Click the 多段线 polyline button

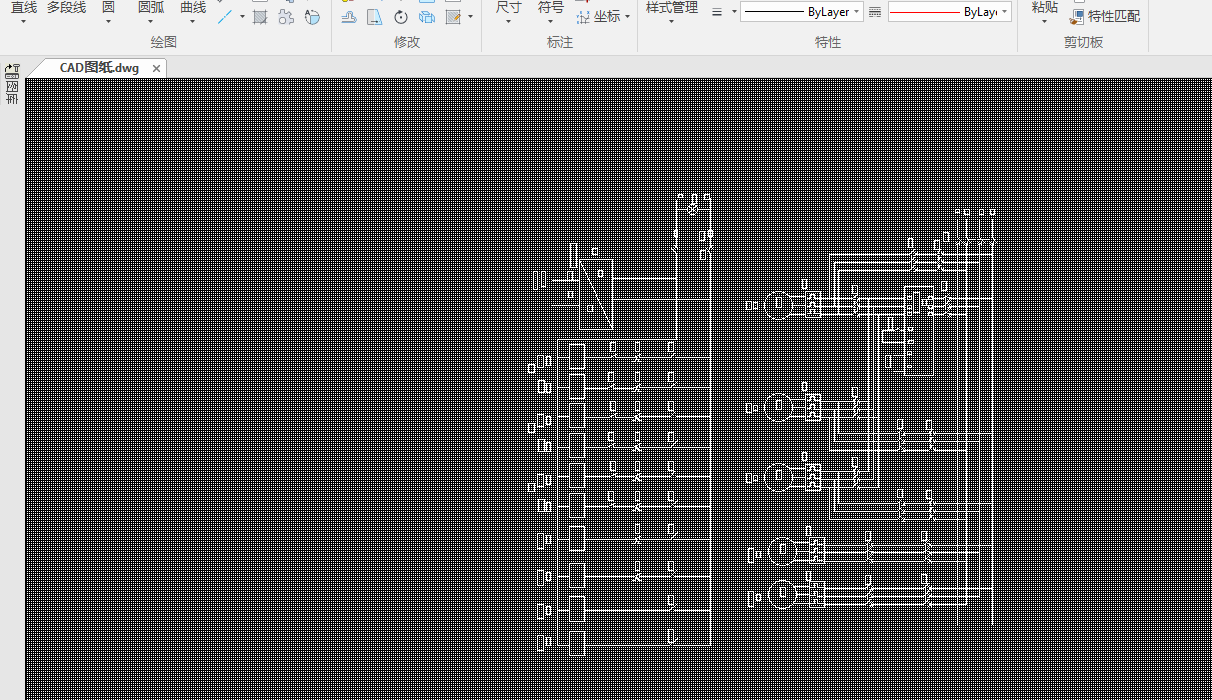tap(66, 8)
